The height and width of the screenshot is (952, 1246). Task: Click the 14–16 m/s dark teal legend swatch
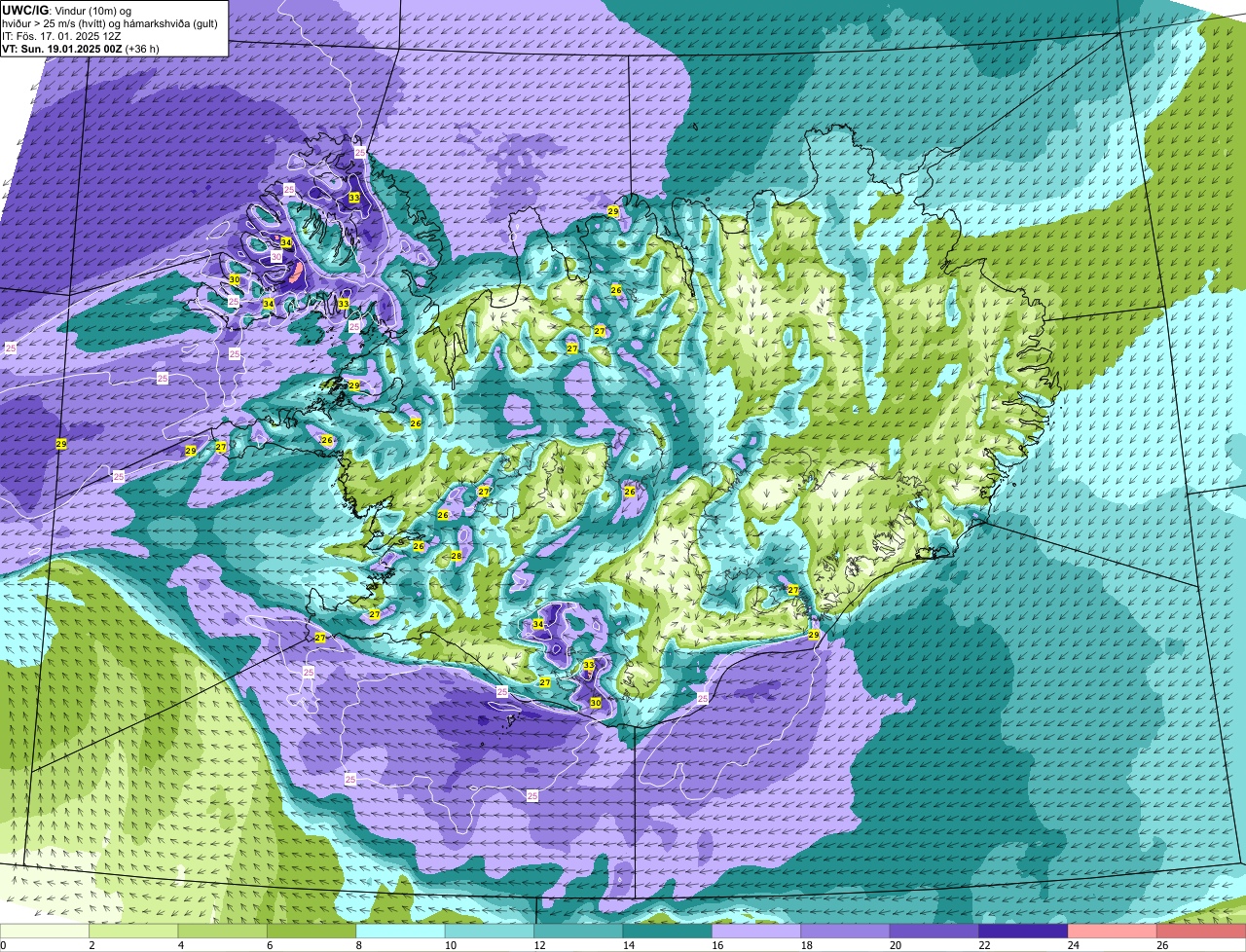(668, 931)
